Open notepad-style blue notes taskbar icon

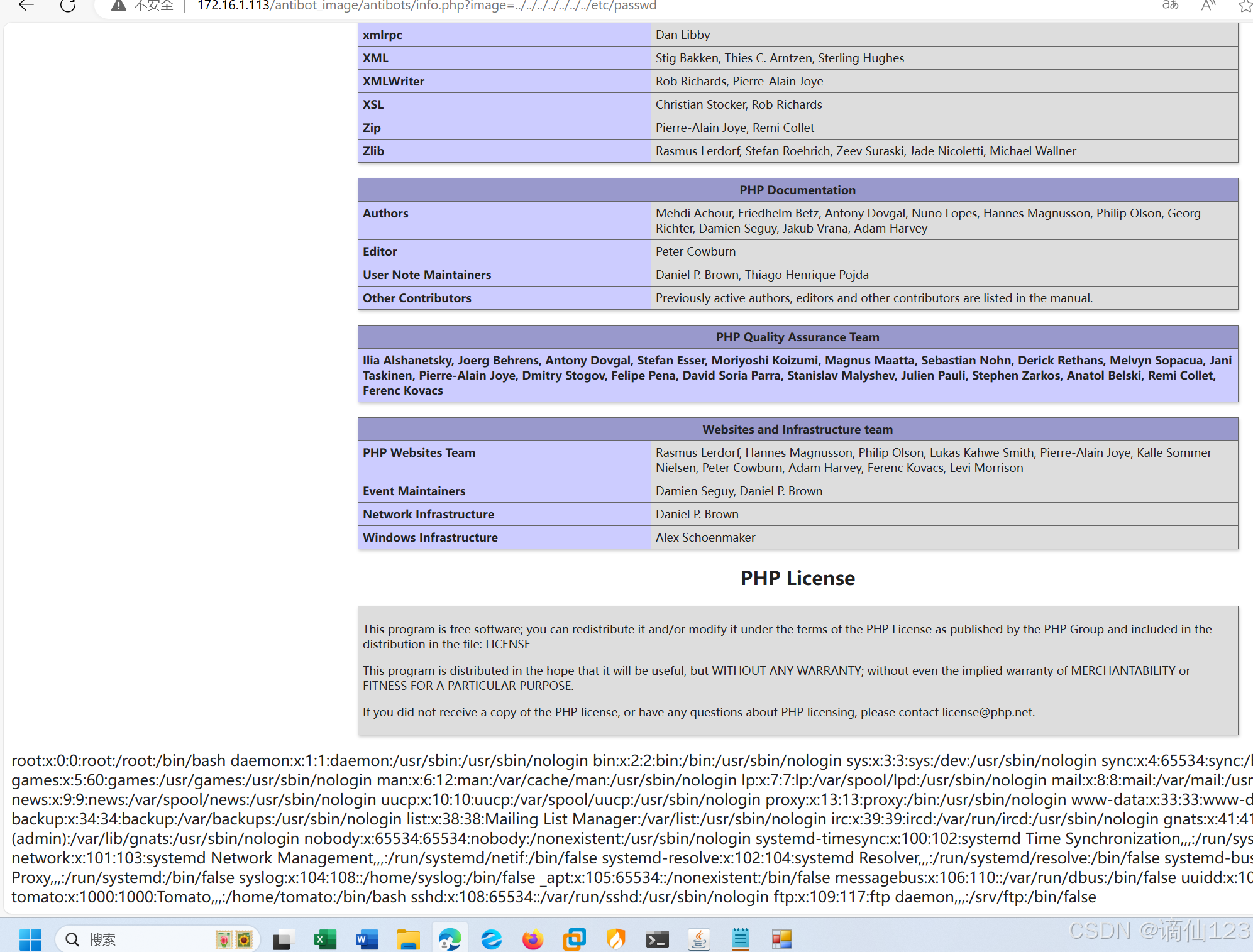pyautogui.click(x=740, y=939)
